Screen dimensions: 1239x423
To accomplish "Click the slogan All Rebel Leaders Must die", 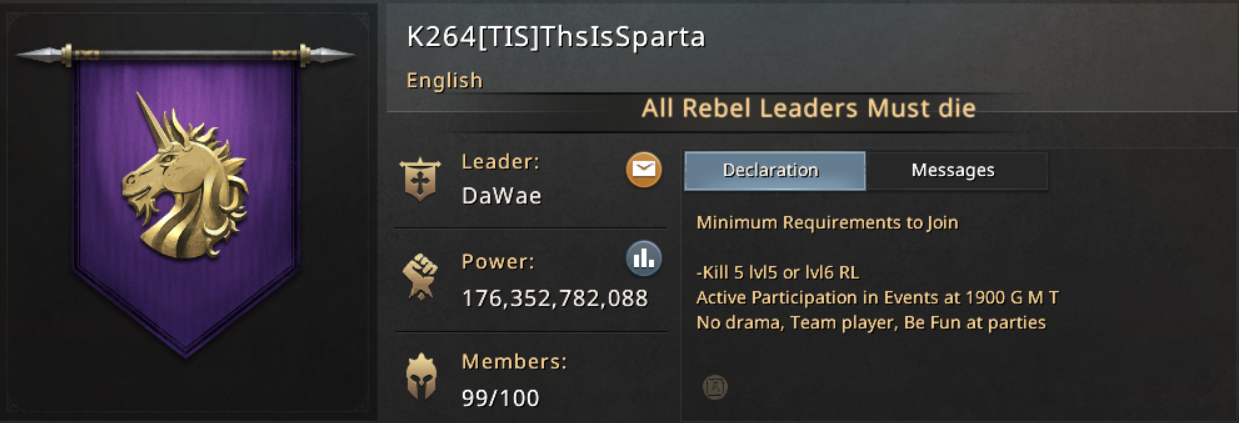I will pyautogui.click(x=808, y=108).
